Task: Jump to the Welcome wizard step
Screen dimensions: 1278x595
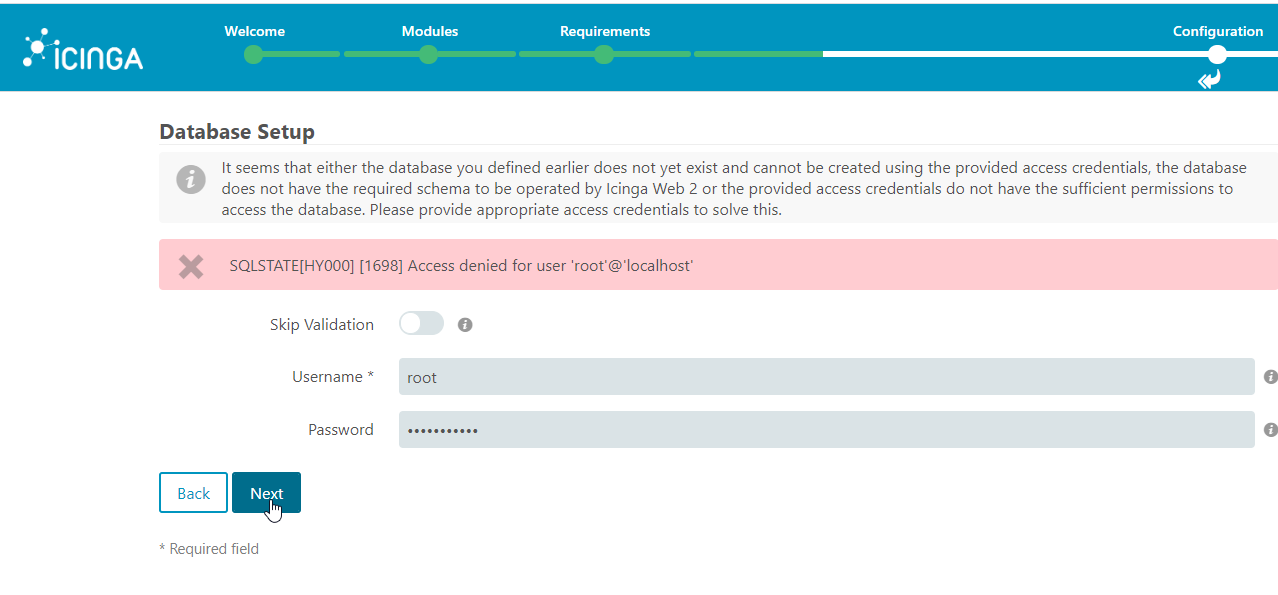Action: (x=254, y=31)
